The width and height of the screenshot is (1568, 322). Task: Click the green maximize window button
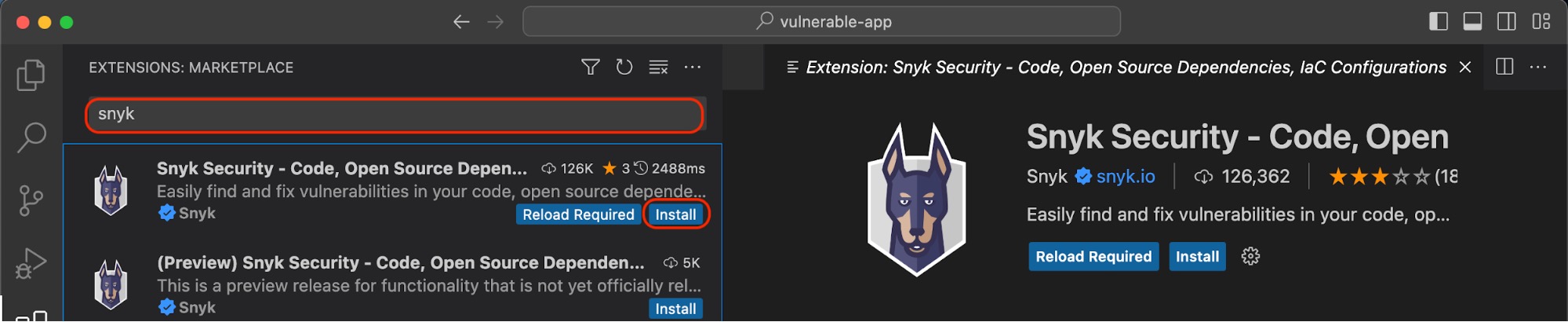67,22
